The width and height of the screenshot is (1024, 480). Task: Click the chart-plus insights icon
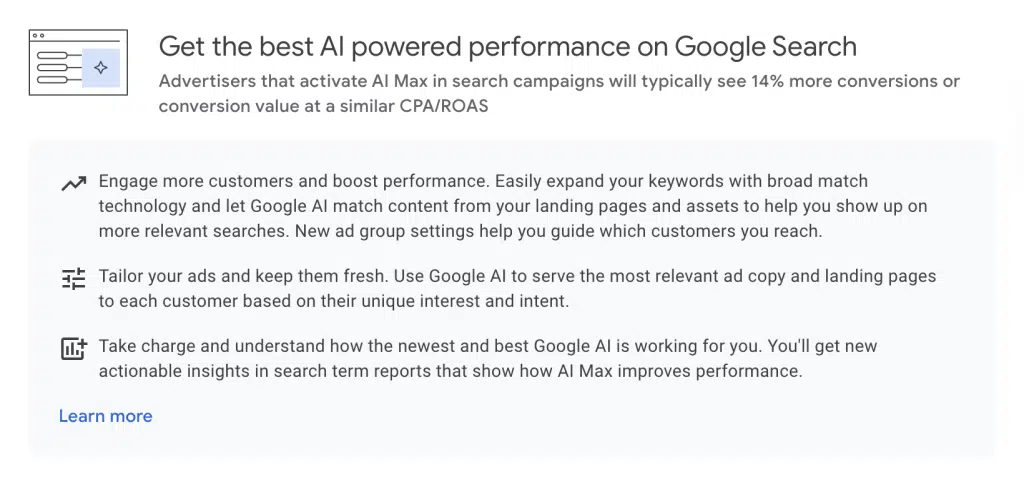74,348
